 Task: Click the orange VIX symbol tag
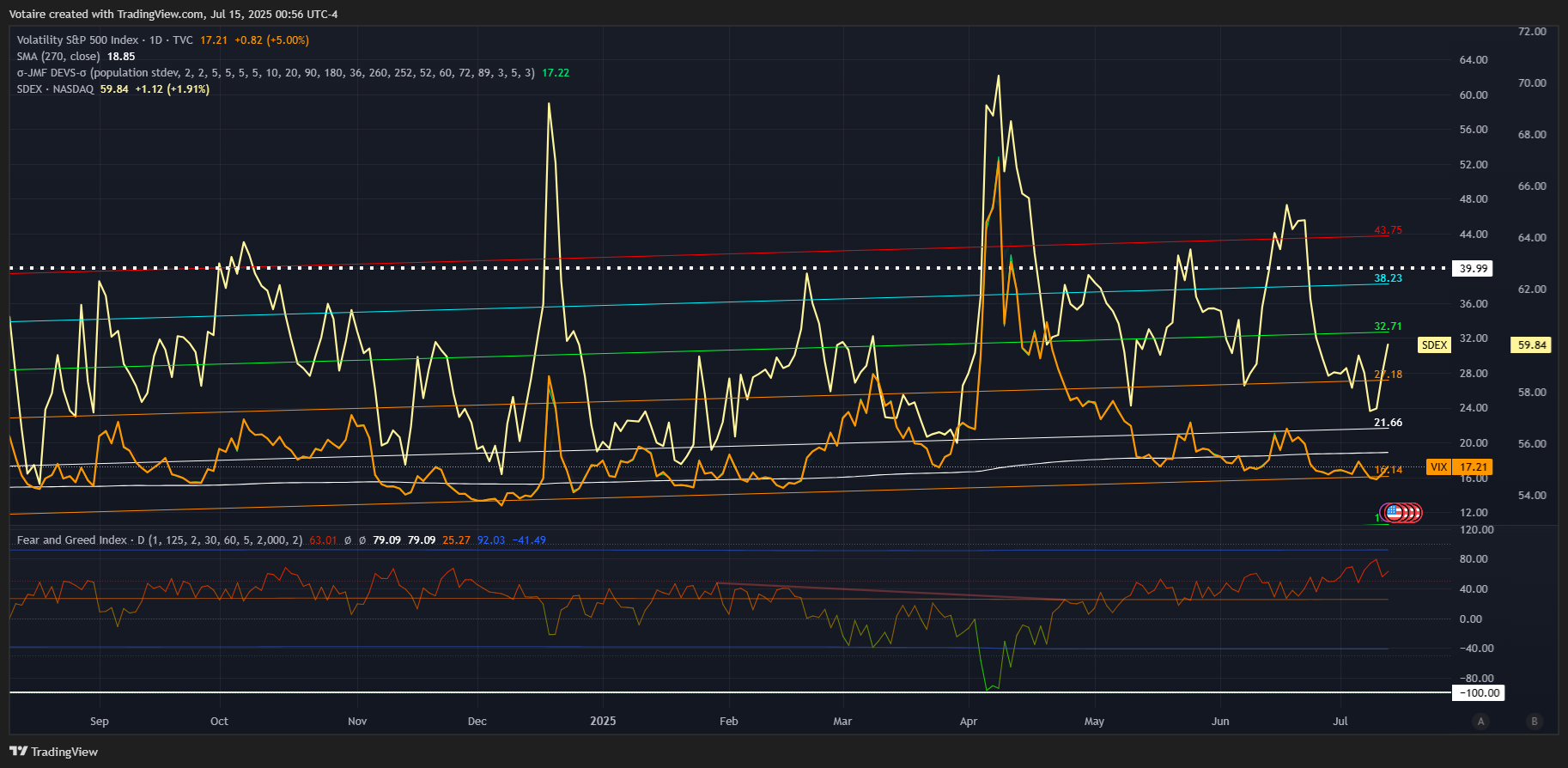1438,467
